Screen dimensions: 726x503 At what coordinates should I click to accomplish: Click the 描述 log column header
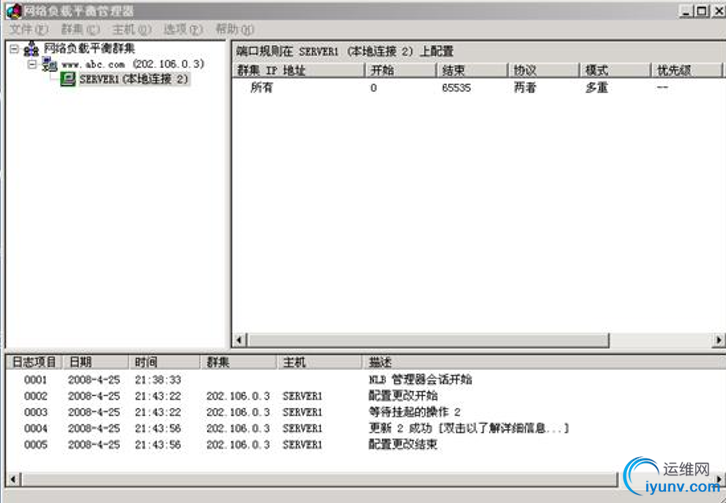(544, 362)
